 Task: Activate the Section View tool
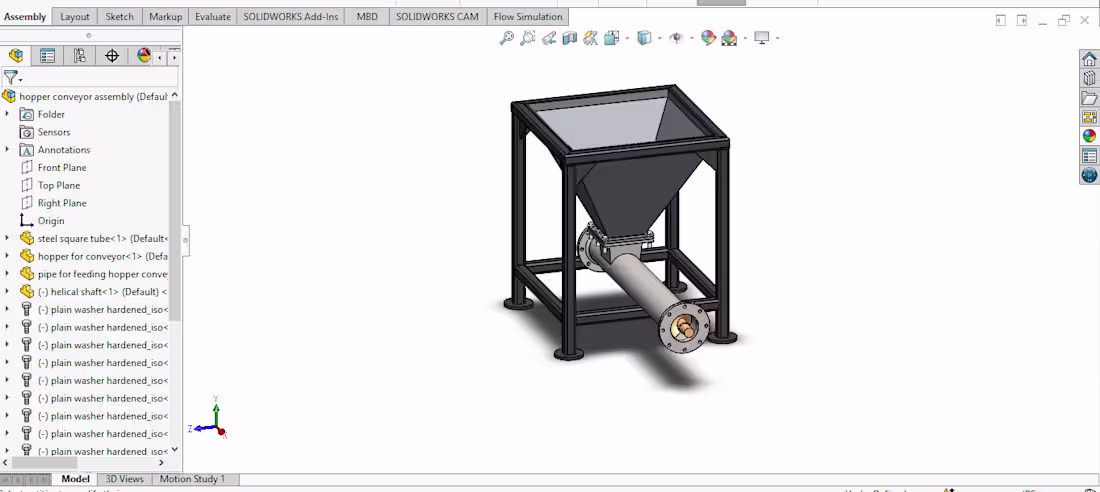[570, 38]
